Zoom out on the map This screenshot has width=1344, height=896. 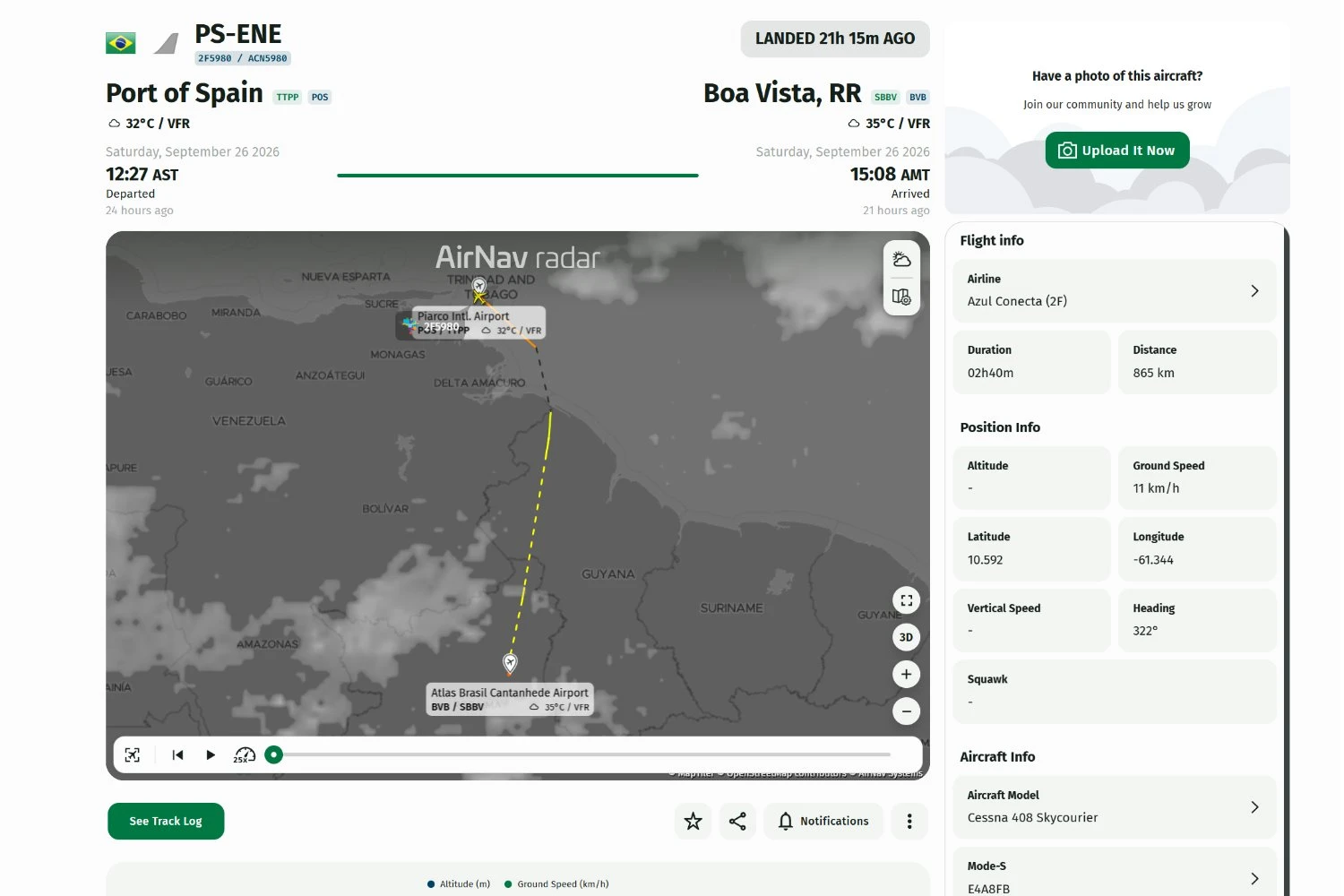[906, 711]
